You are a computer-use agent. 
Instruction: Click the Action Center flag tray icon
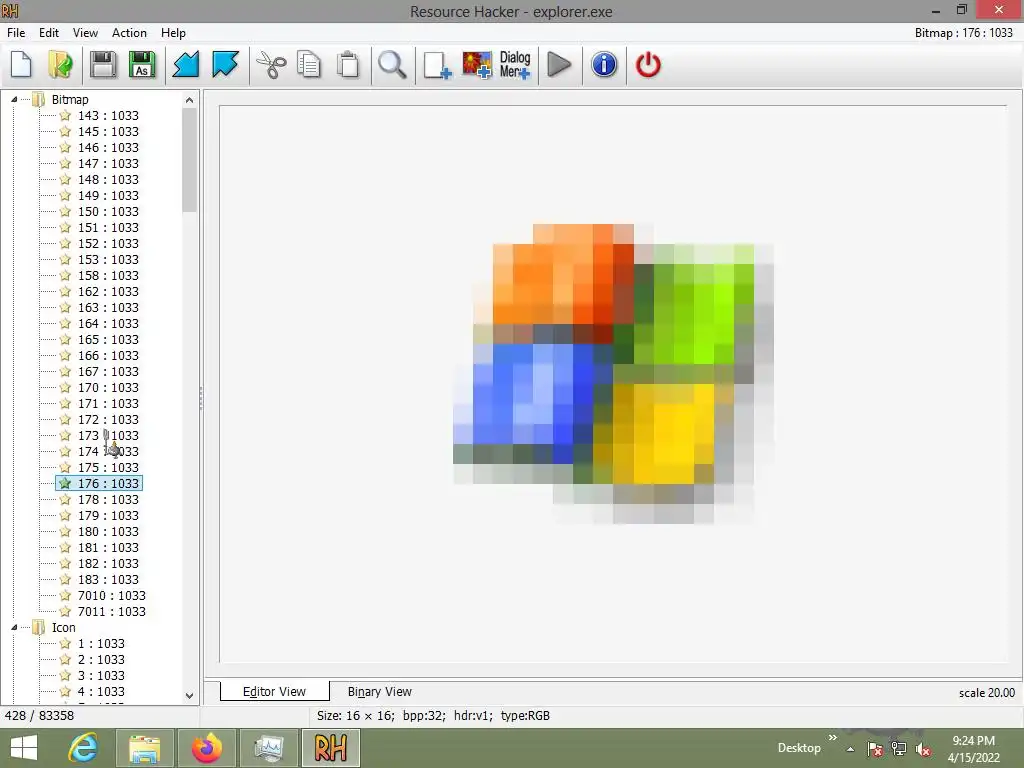pos(874,749)
